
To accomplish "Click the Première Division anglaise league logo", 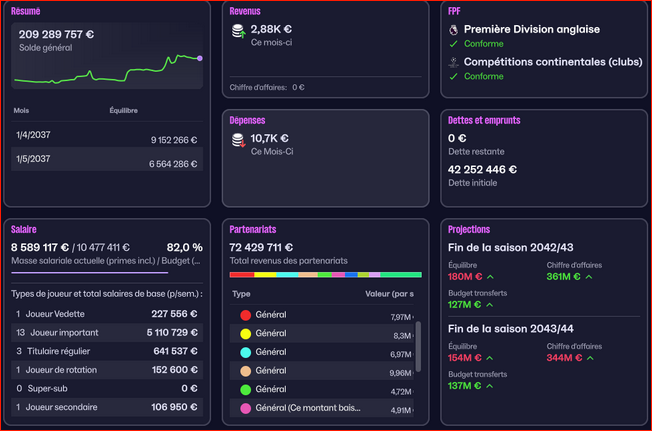I will 454,30.
